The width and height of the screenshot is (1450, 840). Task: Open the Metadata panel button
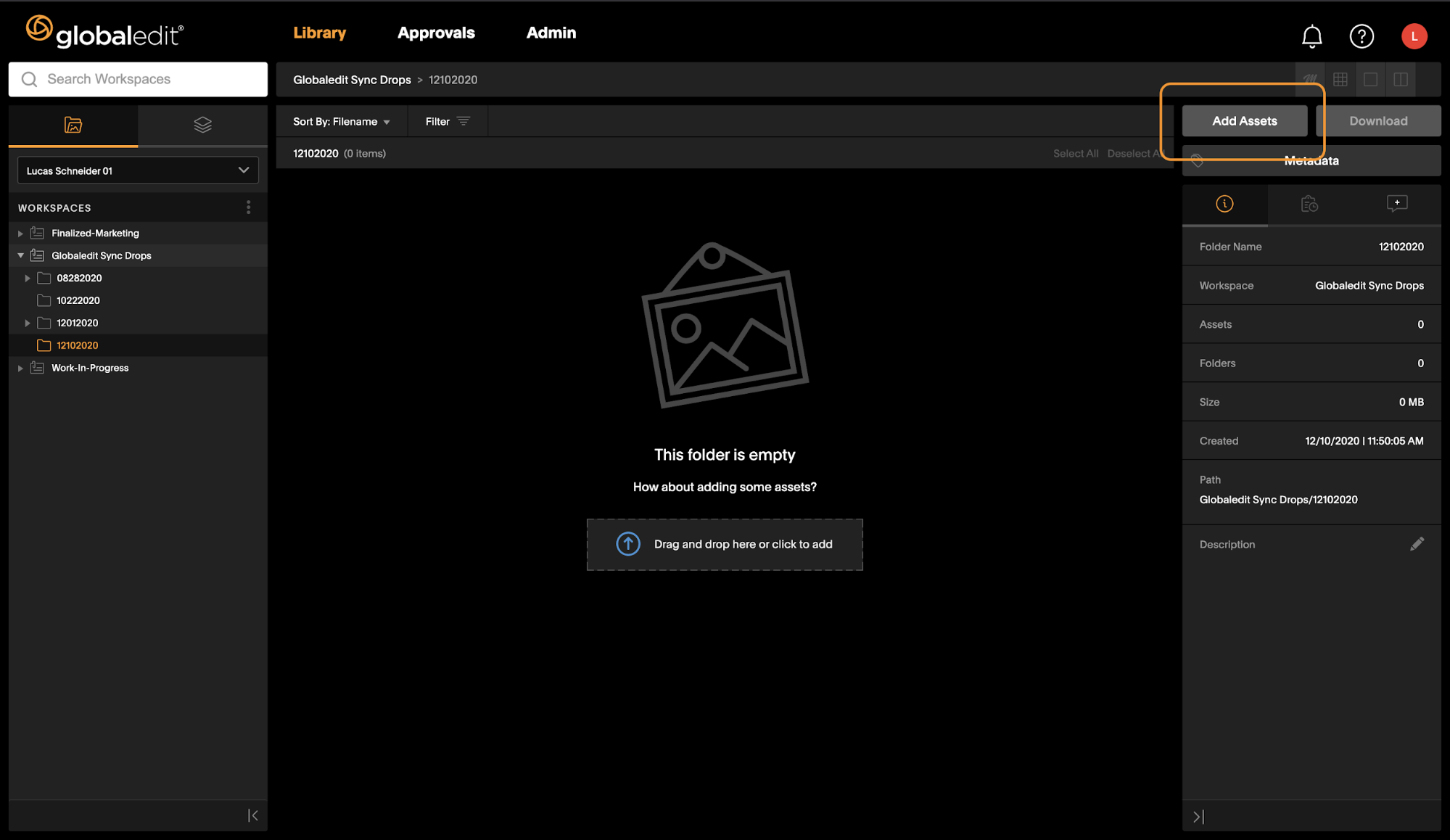[x=1311, y=161]
